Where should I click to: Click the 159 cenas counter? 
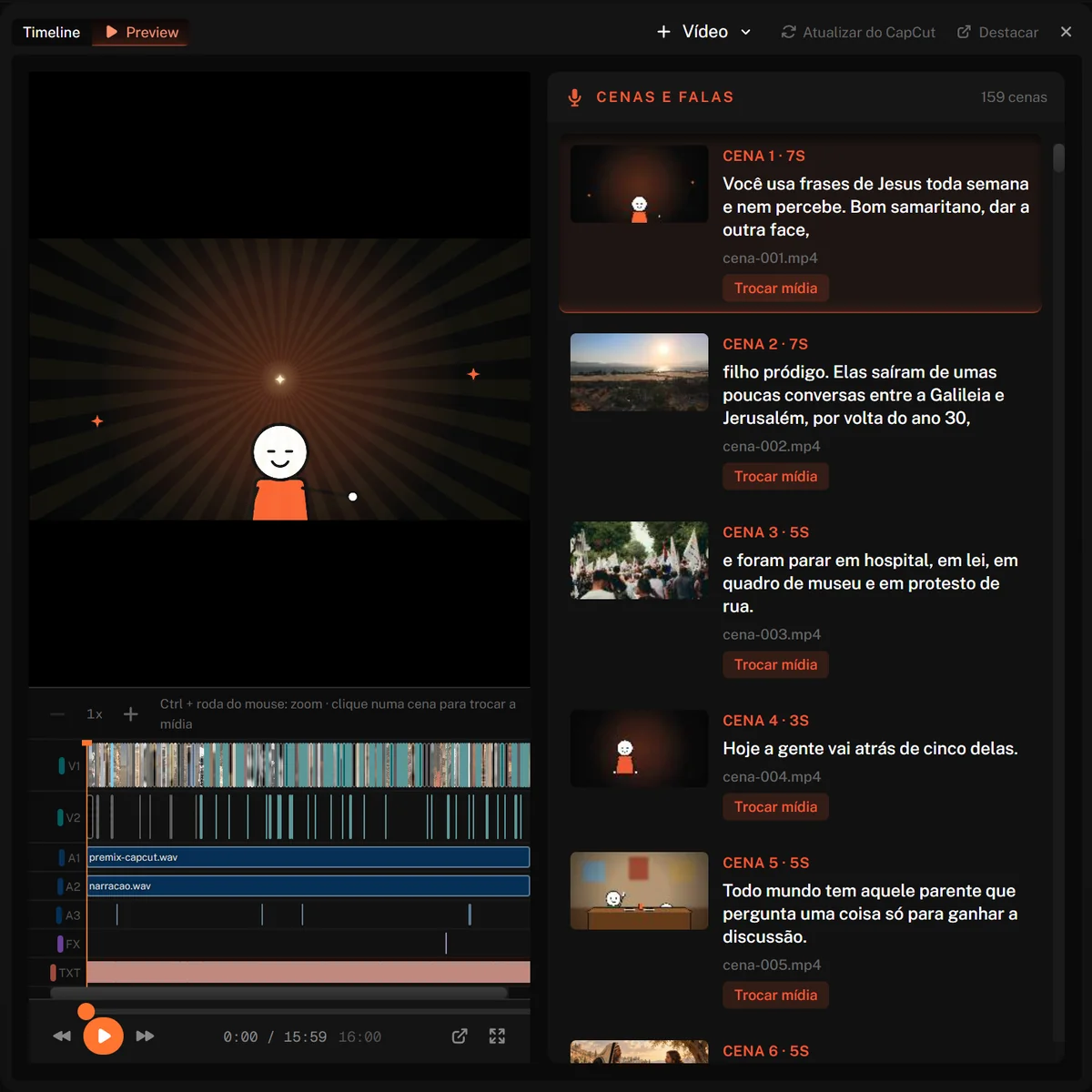[1014, 97]
